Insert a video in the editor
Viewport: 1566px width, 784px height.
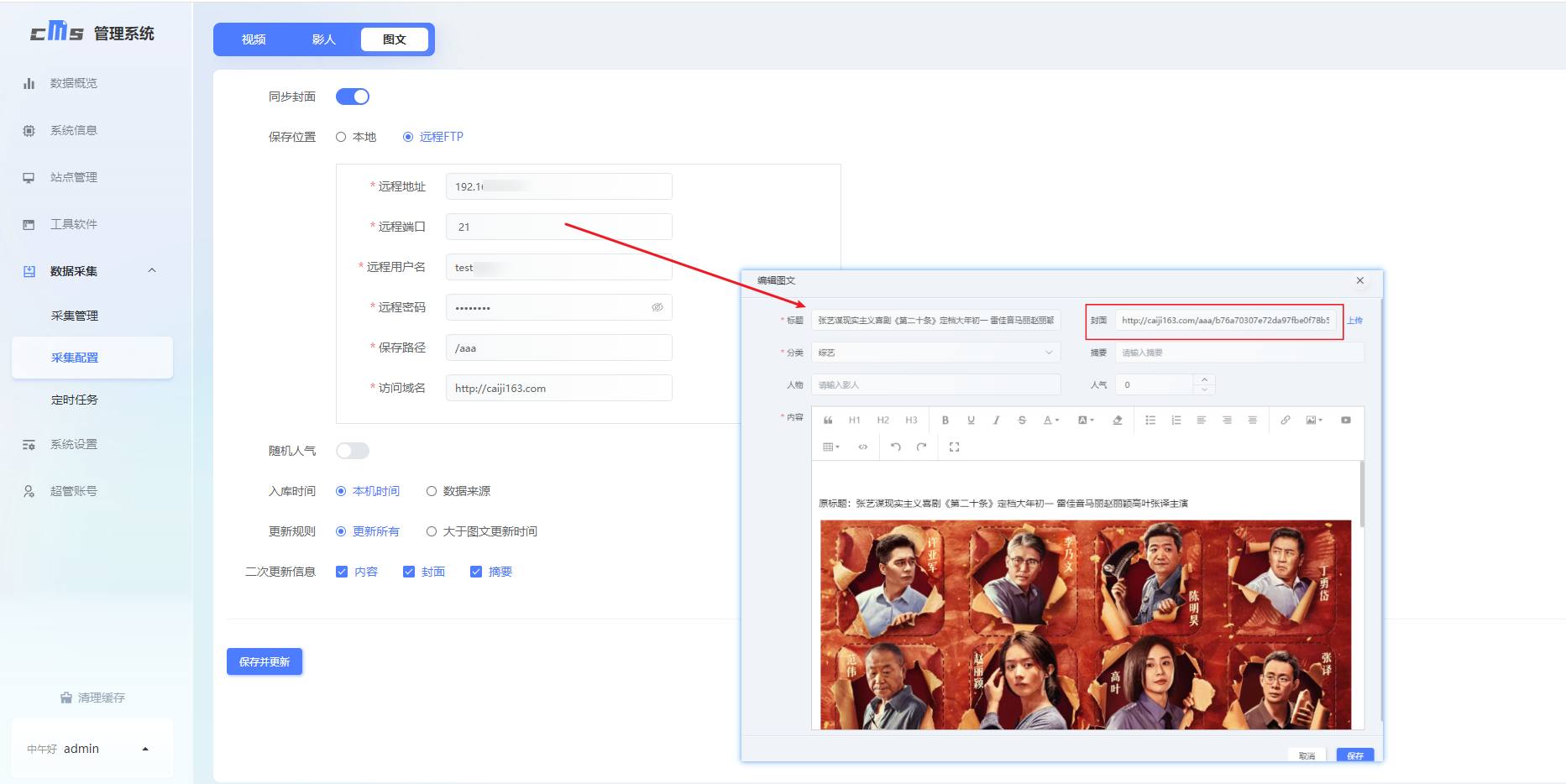coord(1346,421)
